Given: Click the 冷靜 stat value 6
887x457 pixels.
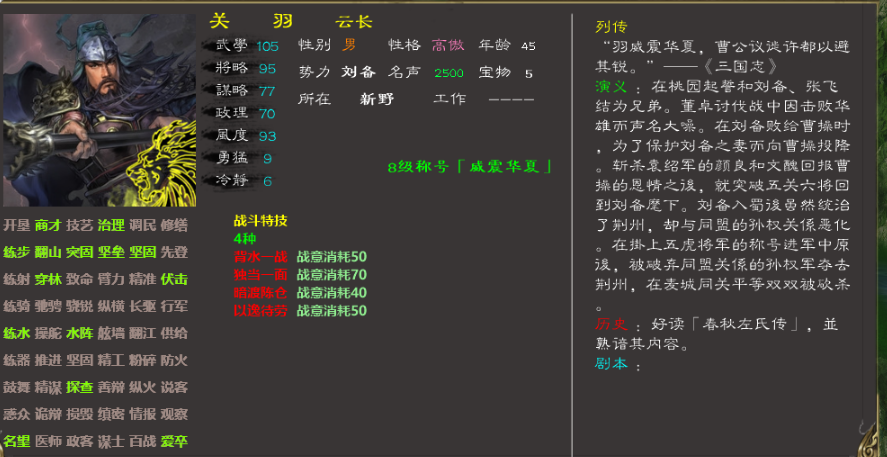Looking at the screenshot, I should (268, 182).
